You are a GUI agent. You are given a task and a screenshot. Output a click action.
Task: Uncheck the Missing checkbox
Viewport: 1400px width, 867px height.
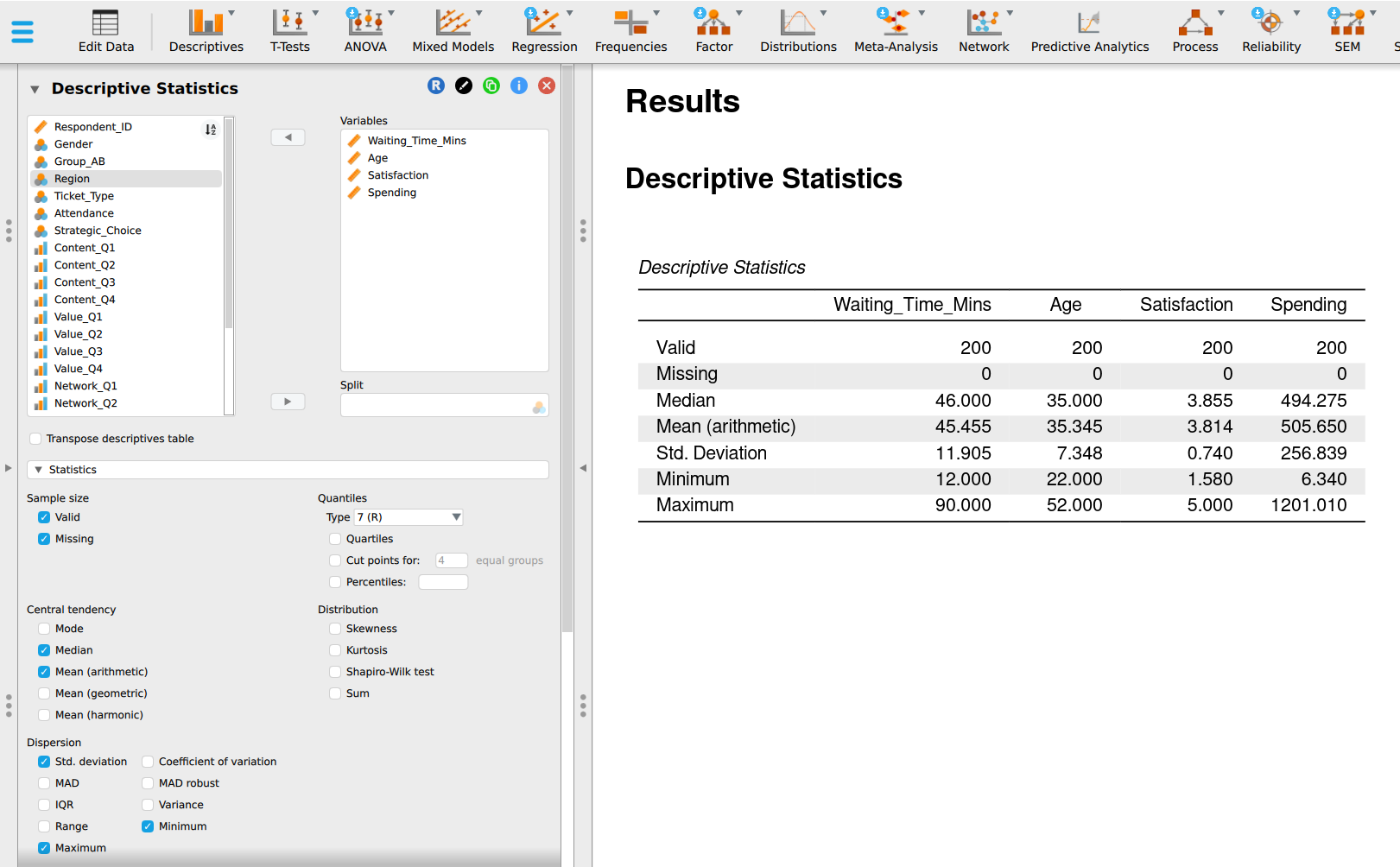[44, 539]
